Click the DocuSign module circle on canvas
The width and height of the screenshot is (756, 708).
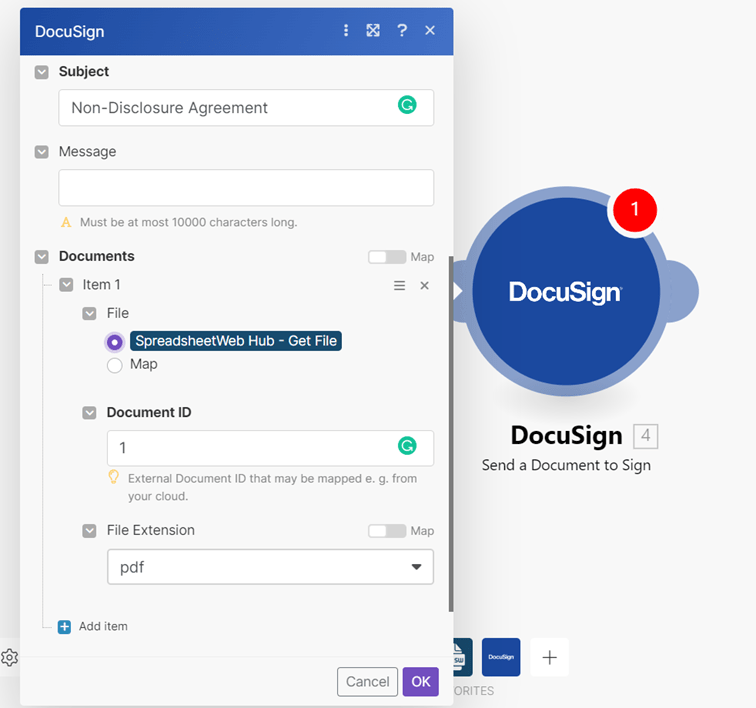pos(566,292)
